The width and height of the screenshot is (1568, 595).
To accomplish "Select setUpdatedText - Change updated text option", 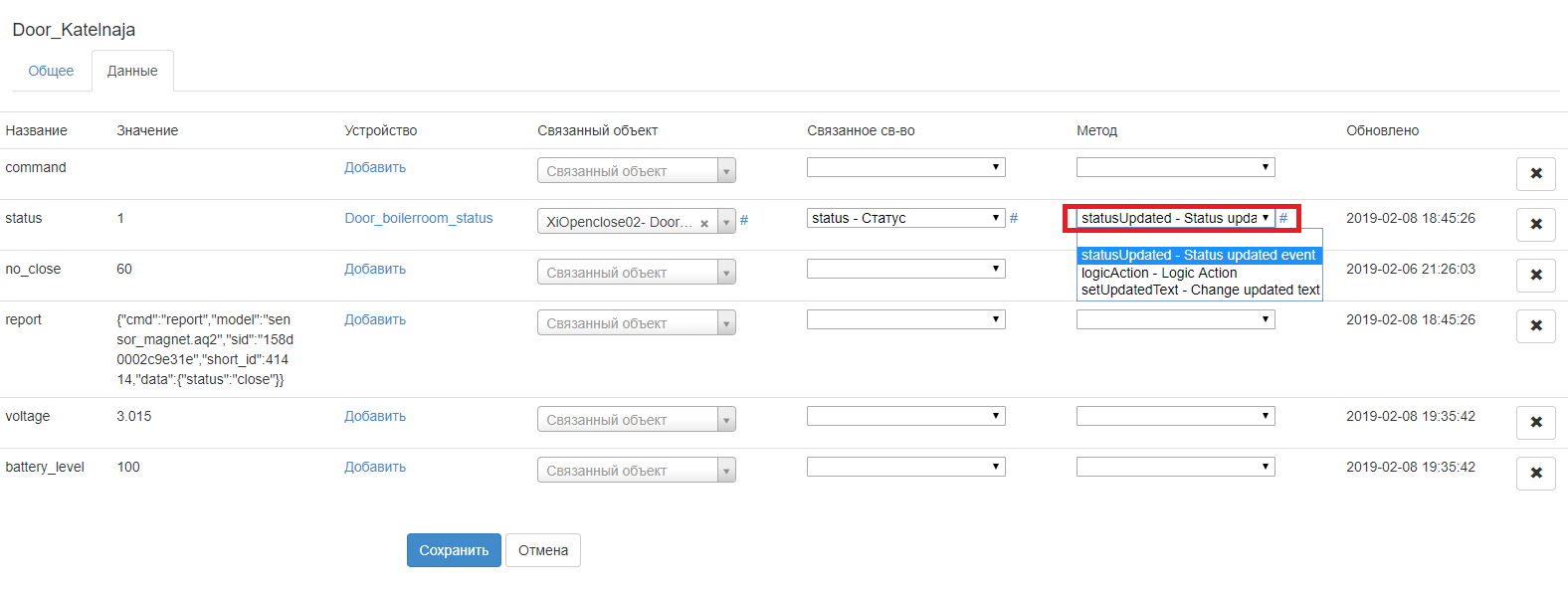I will [x=1200, y=290].
